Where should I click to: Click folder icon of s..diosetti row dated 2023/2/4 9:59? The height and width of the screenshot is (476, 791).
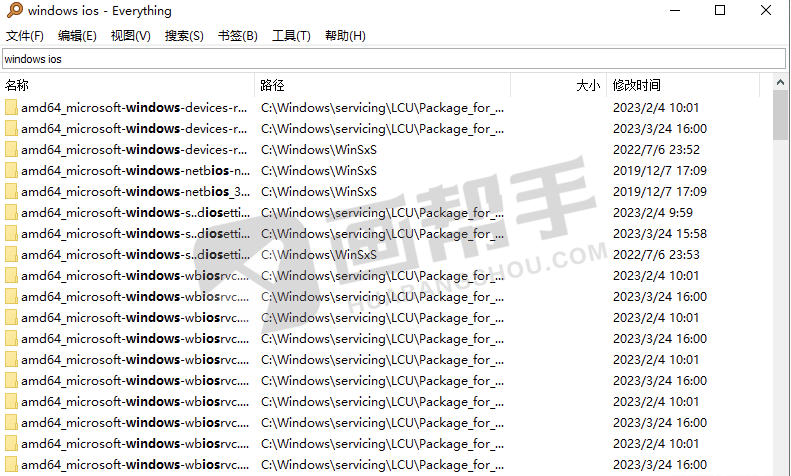(11, 213)
